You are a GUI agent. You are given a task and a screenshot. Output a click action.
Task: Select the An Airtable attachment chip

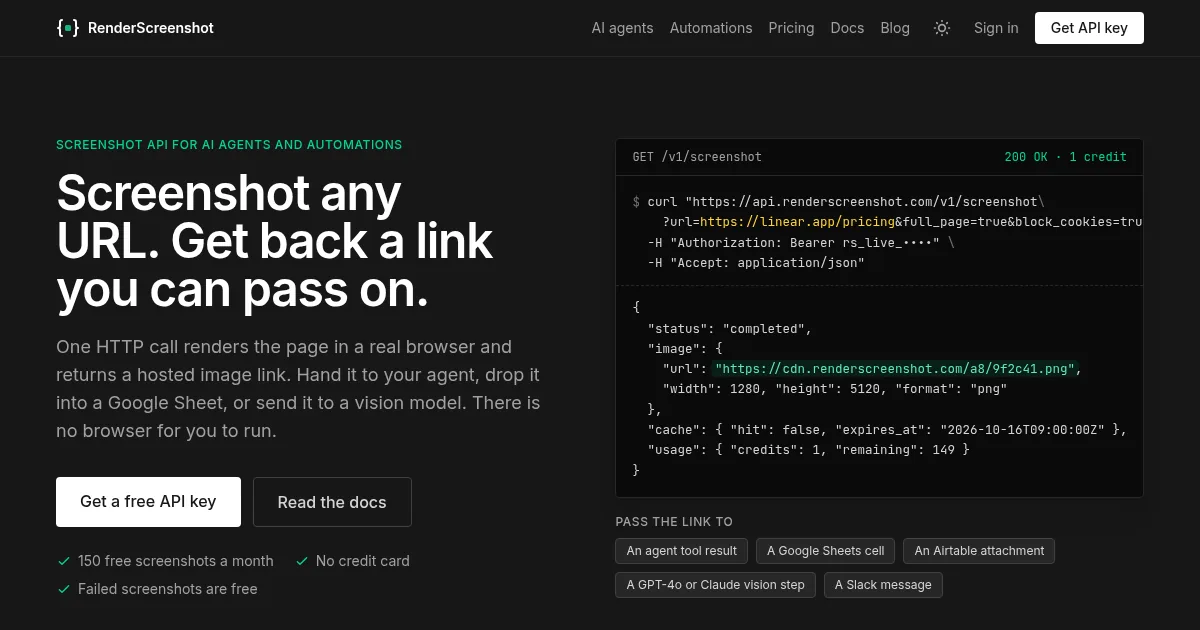(x=979, y=551)
